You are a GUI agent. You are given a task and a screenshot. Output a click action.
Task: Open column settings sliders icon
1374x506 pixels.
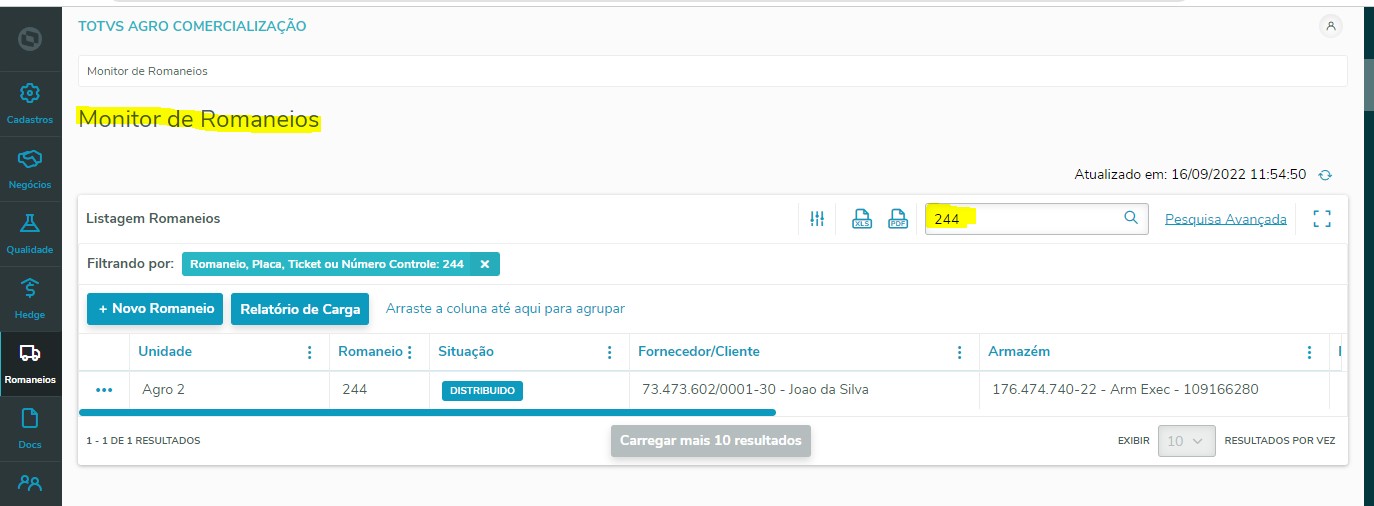click(817, 219)
